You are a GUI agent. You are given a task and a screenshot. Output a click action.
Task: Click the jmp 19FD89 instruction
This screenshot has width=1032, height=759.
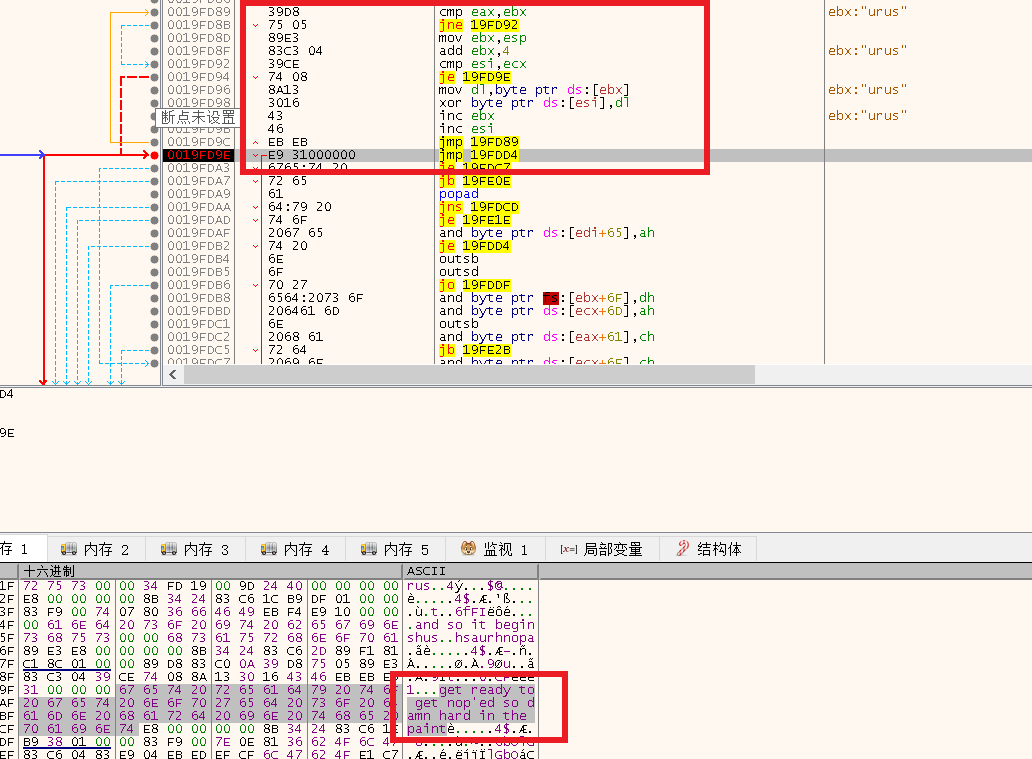pyautogui.click(x=478, y=142)
